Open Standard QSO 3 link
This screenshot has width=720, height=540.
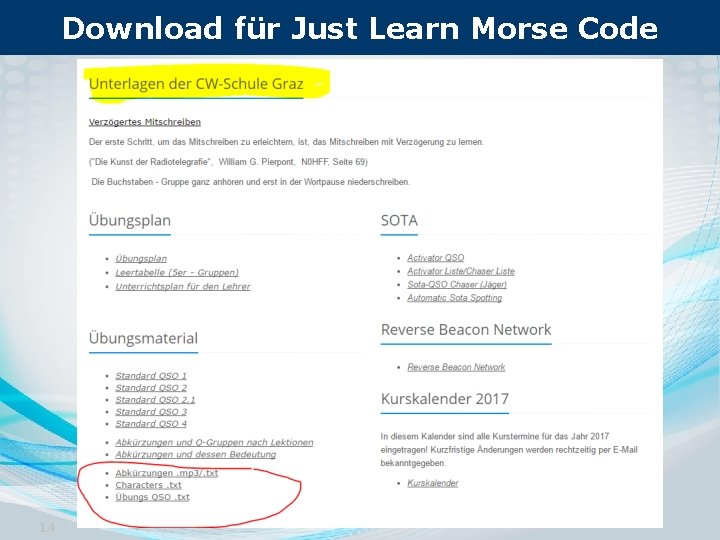pyautogui.click(x=151, y=411)
